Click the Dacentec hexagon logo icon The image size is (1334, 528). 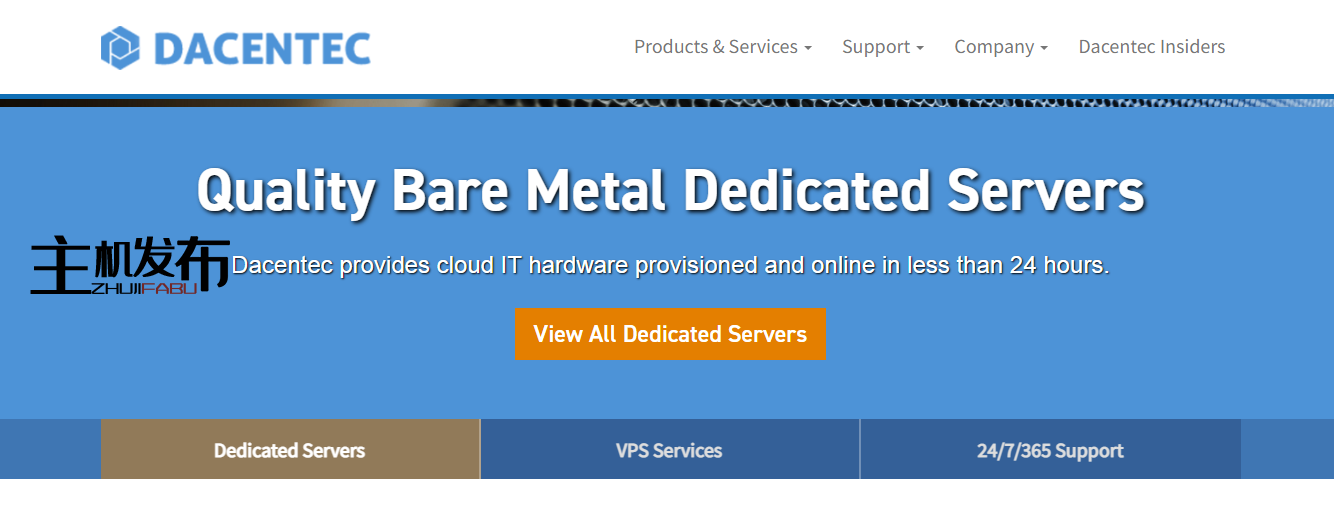120,48
